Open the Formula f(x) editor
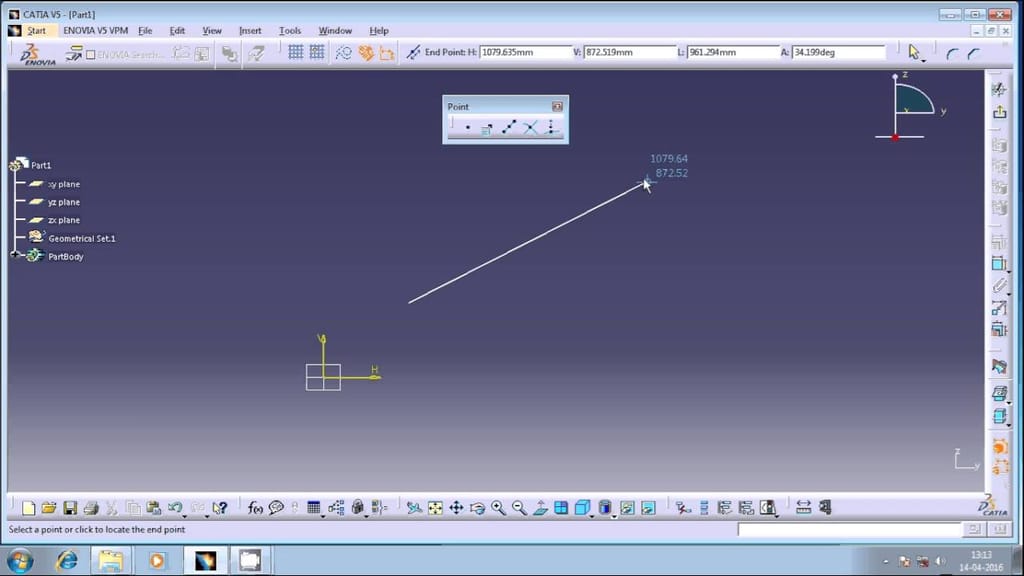1024x576 pixels. click(253, 508)
